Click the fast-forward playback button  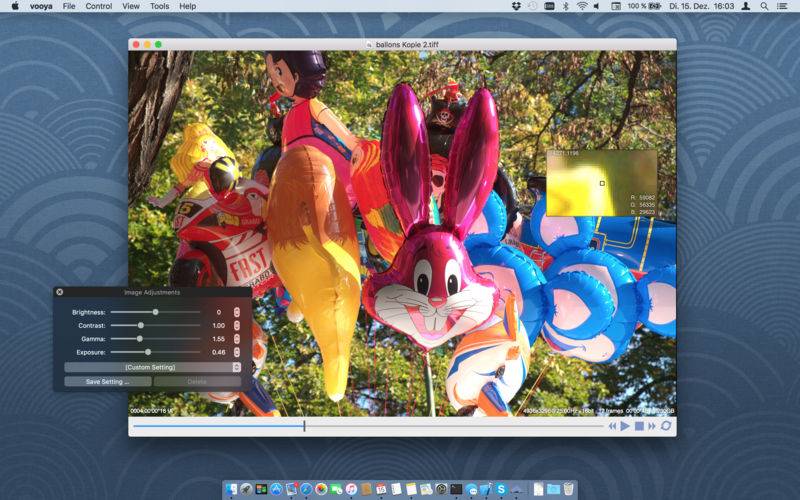tap(652, 426)
